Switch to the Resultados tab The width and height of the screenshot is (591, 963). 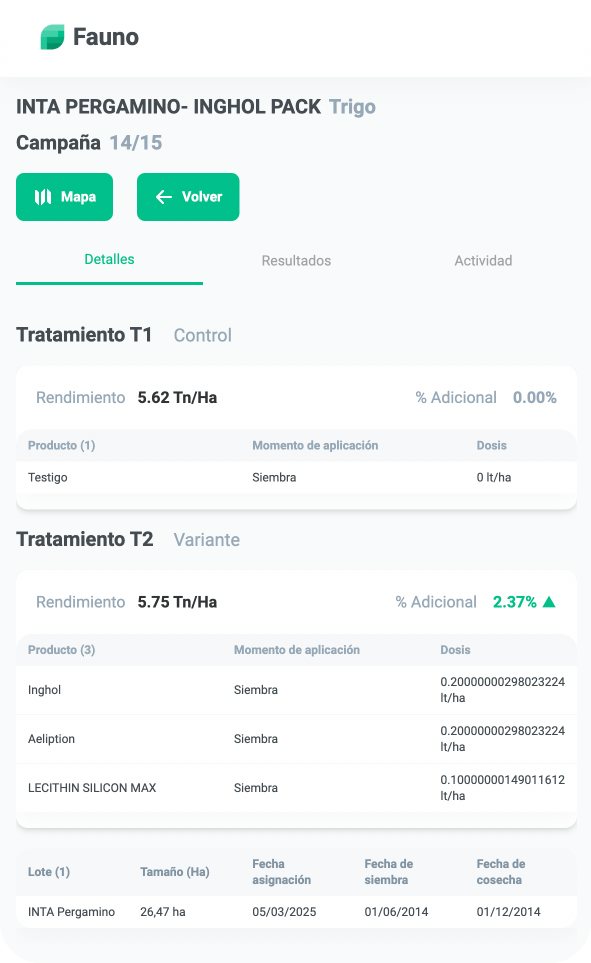pyautogui.click(x=296, y=260)
